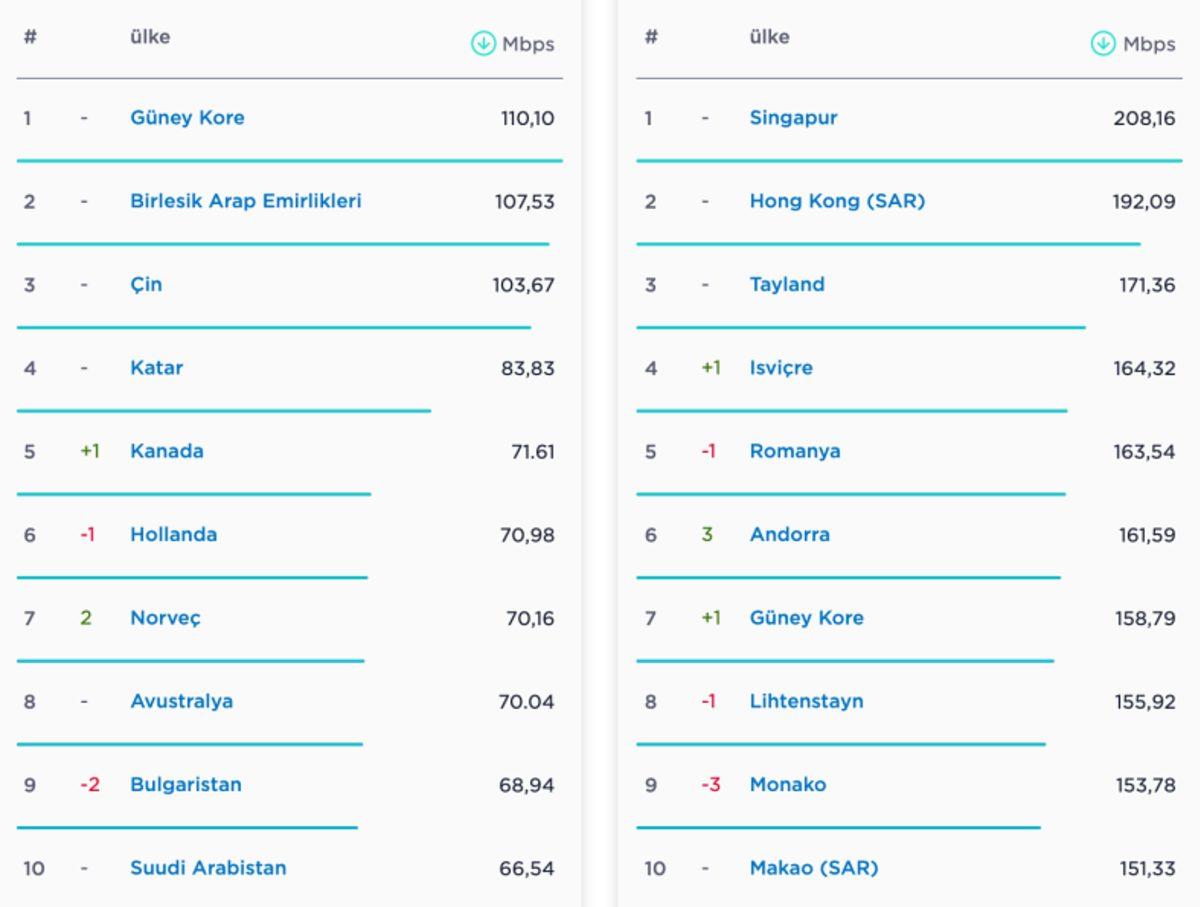Click the green 2 rank badge beside Norveç
Image resolution: width=1200 pixels, height=907 pixels.
pos(90,618)
